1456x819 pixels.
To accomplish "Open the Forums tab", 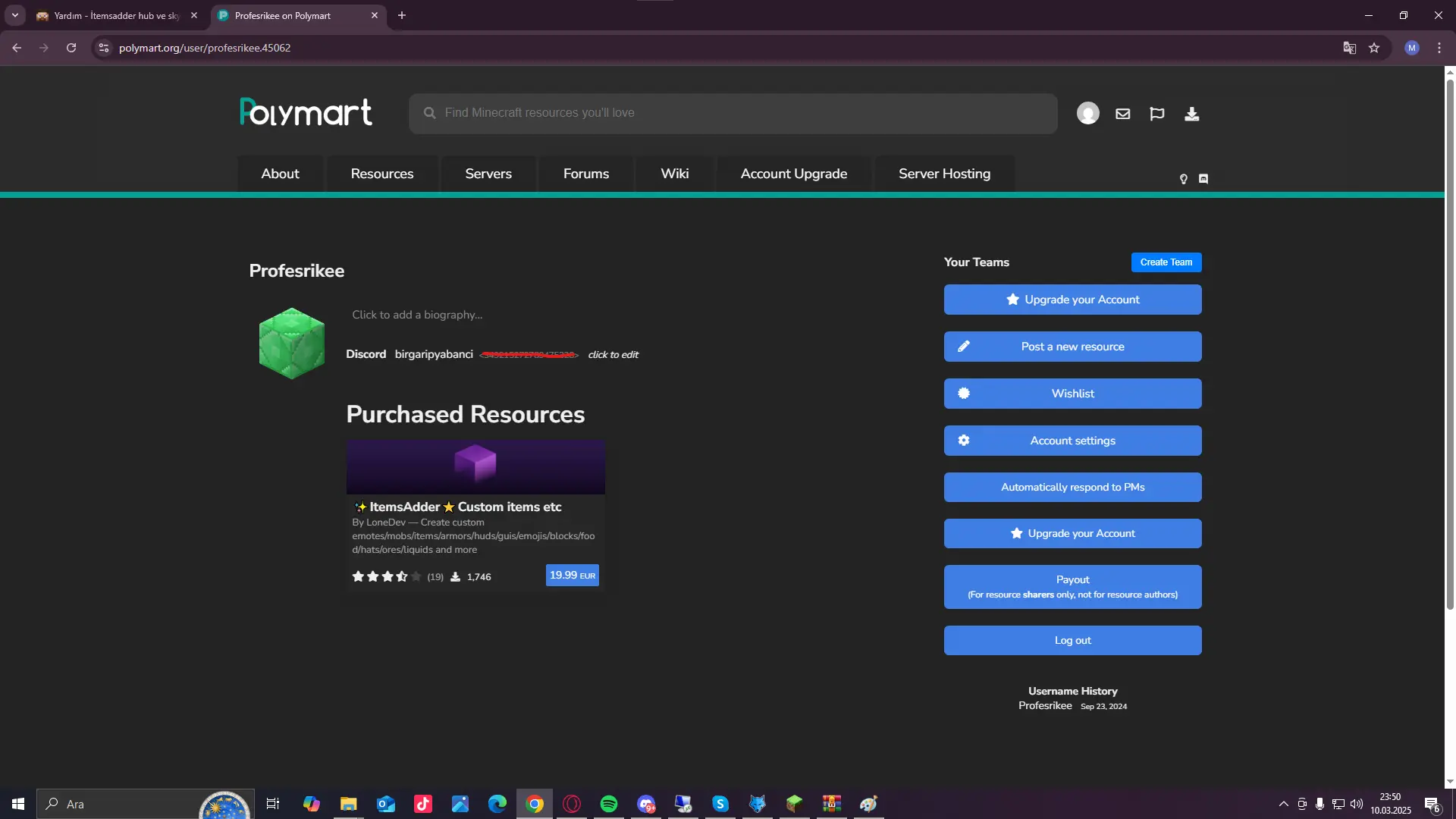I will click(586, 174).
